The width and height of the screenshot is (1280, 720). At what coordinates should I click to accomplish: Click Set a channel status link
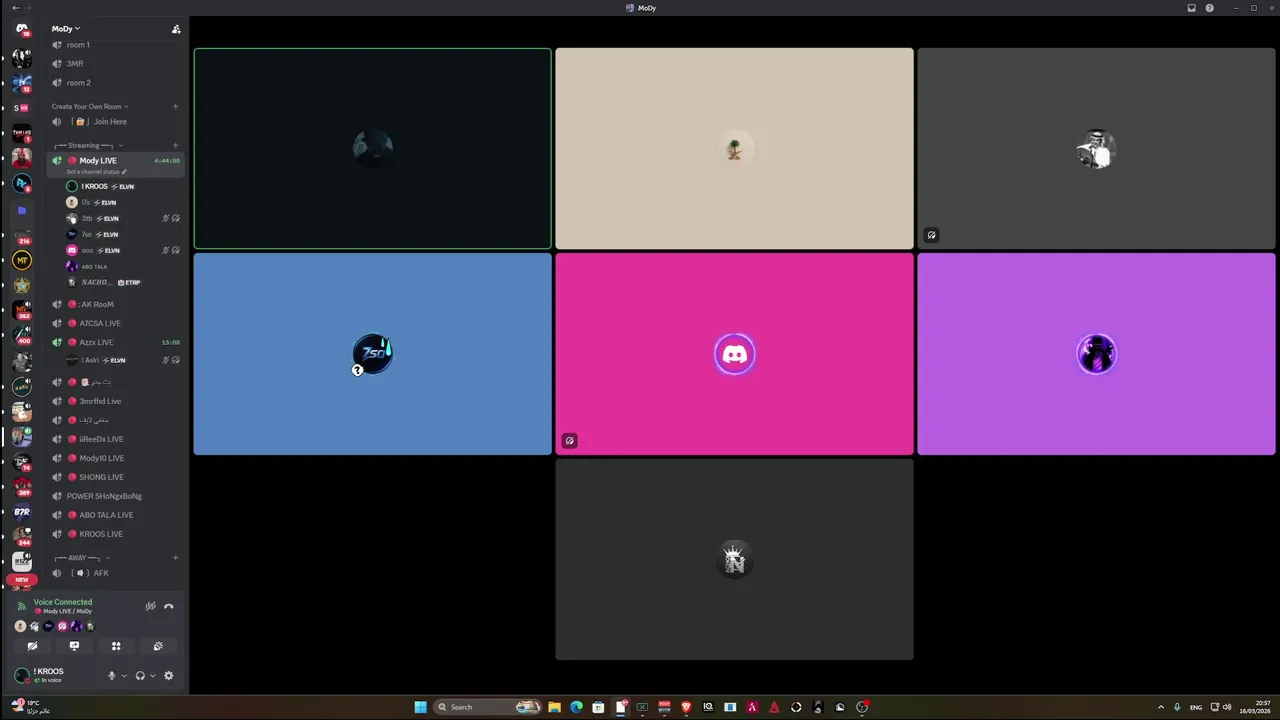(97, 172)
